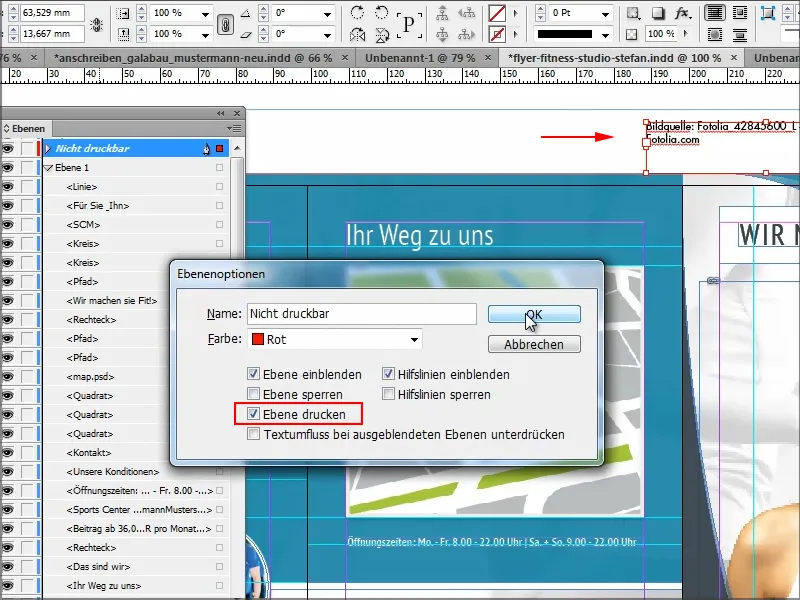The width and height of the screenshot is (800, 600).
Task: Toggle the lock box for Nicht druckbar layer
Action: coord(27,148)
